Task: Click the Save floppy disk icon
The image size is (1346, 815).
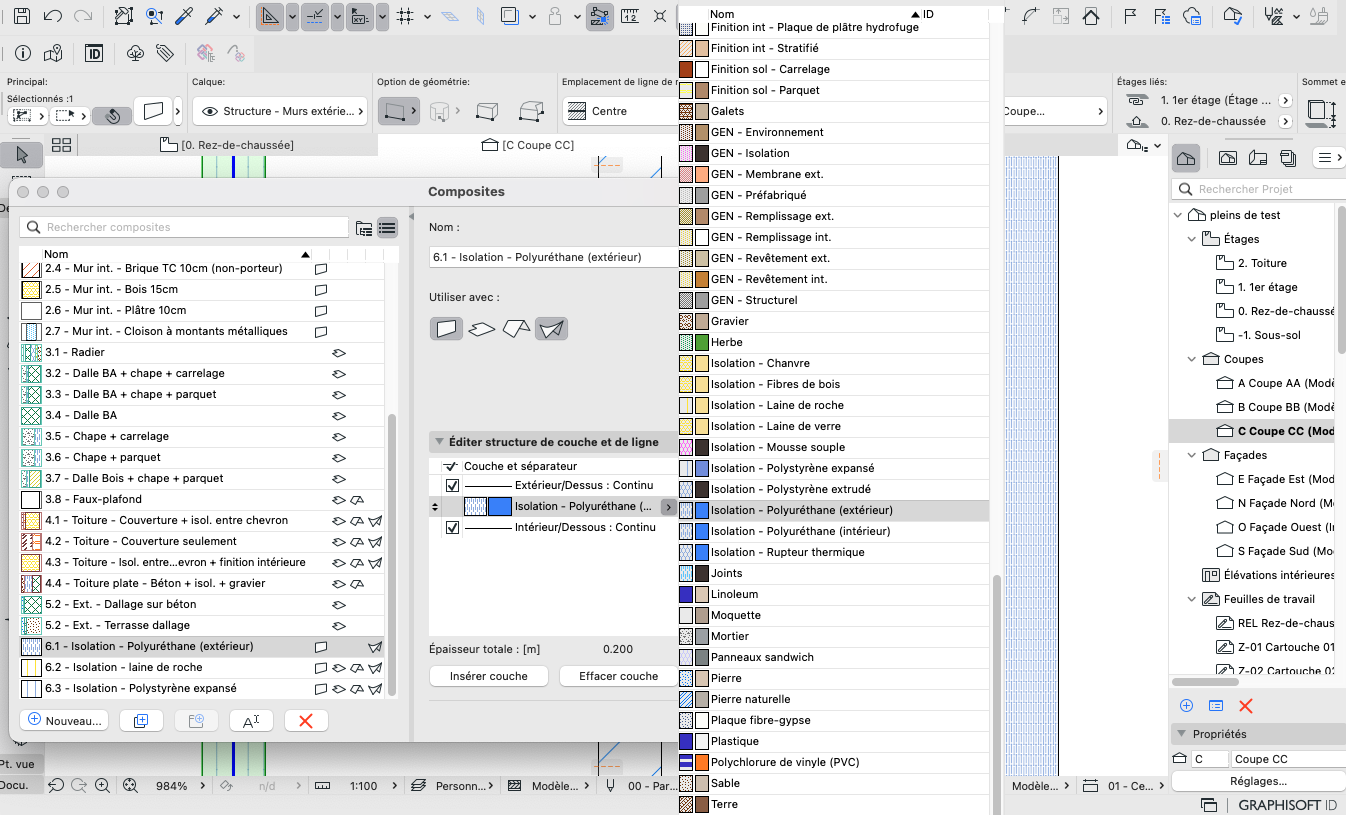Action: click(21, 16)
